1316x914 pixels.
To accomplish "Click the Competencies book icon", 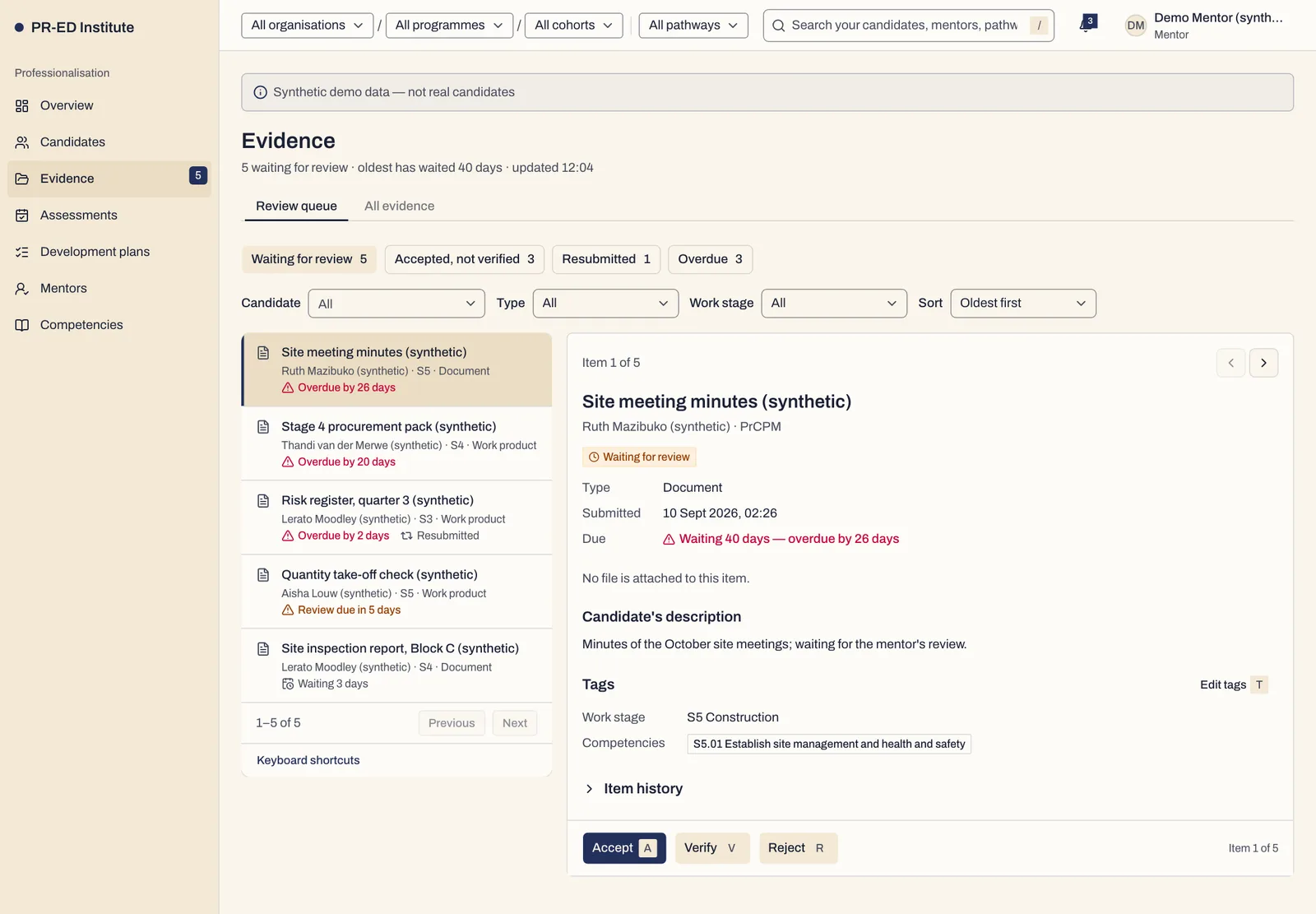I will tap(22, 325).
